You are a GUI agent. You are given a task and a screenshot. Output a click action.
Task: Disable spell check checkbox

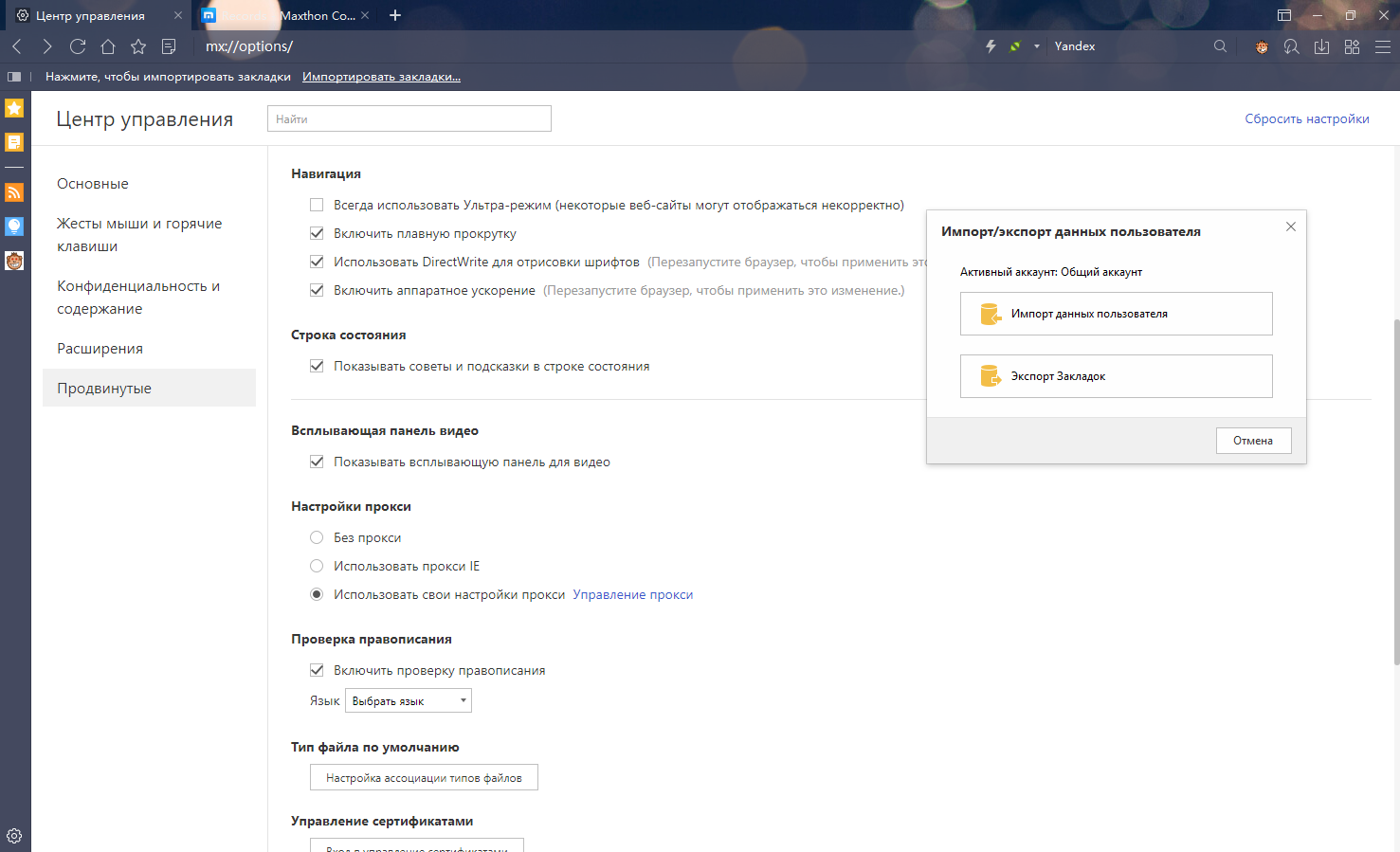pyautogui.click(x=317, y=670)
